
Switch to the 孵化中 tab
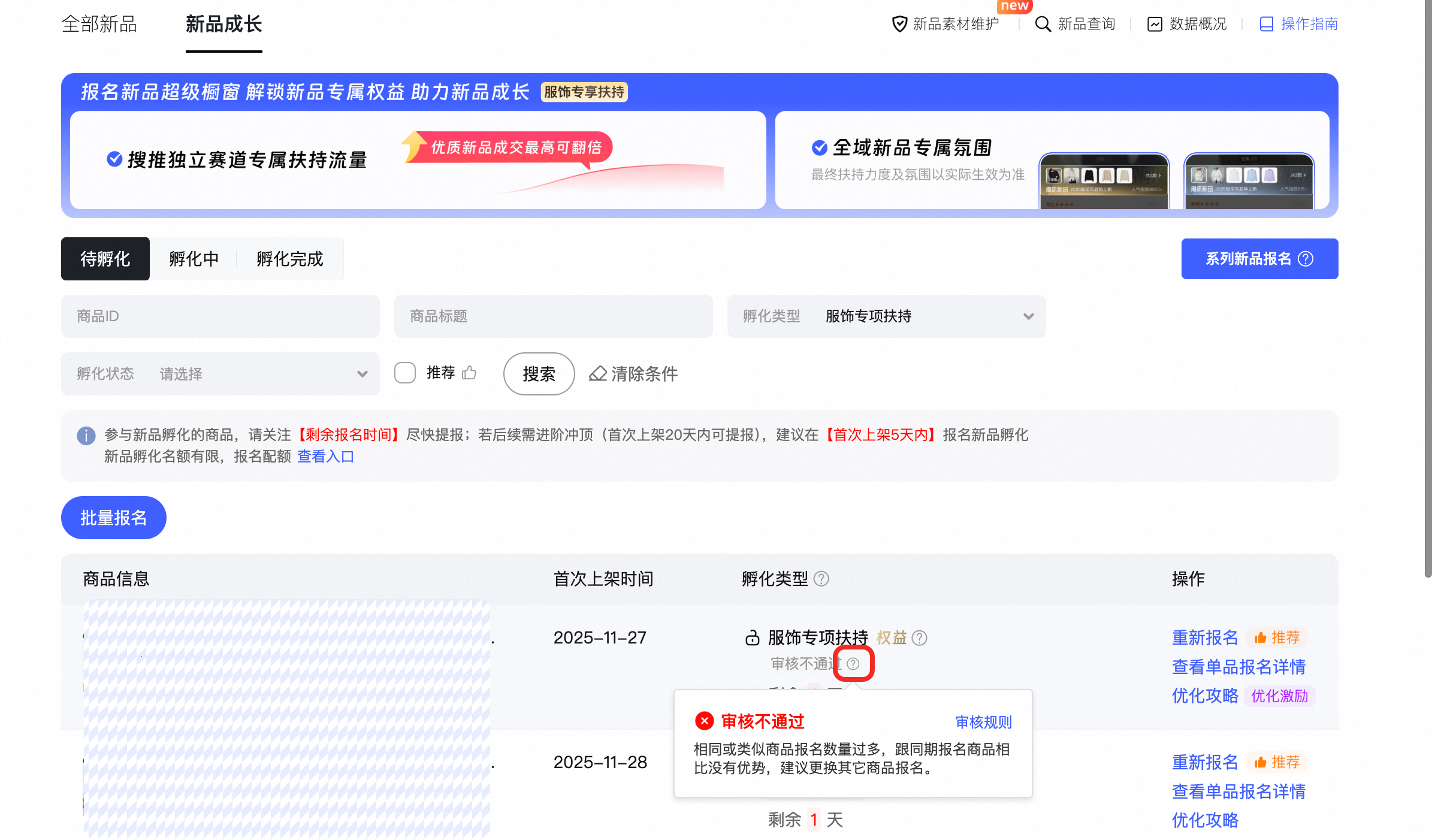click(x=194, y=259)
